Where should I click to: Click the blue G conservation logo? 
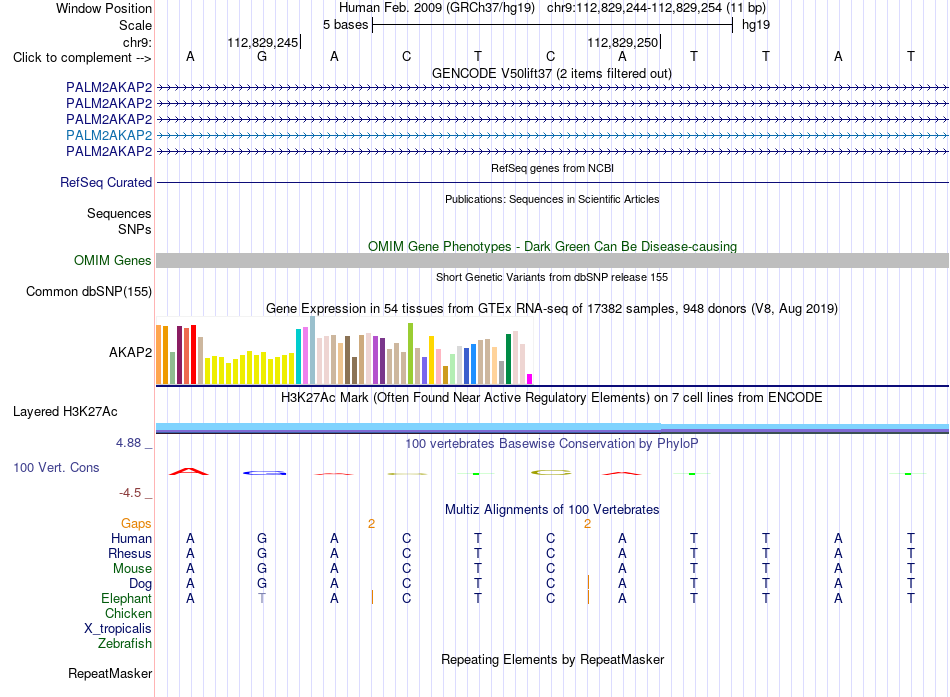[x=264, y=473]
